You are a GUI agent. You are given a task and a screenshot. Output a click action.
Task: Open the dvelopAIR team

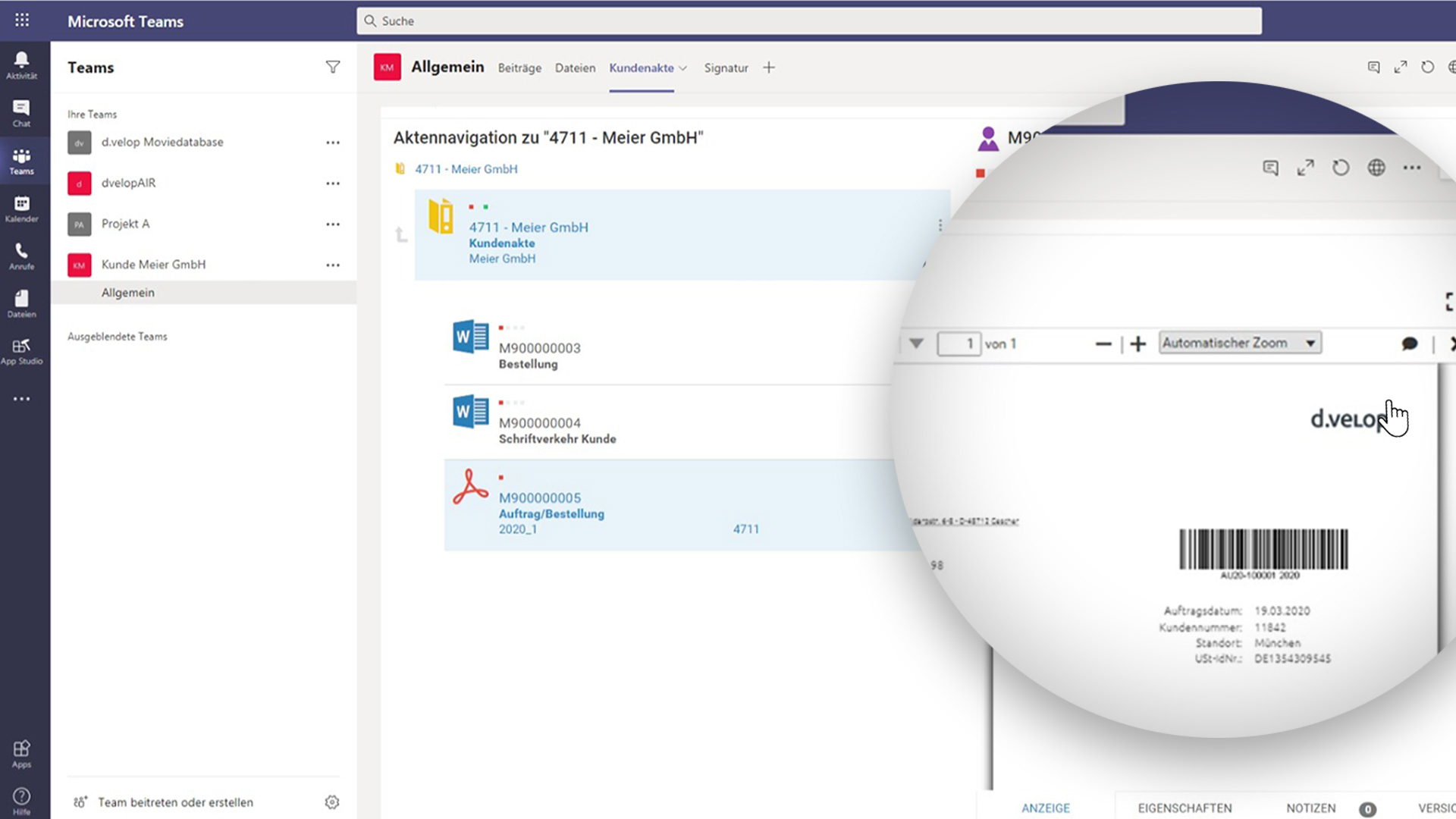pos(128,184)
